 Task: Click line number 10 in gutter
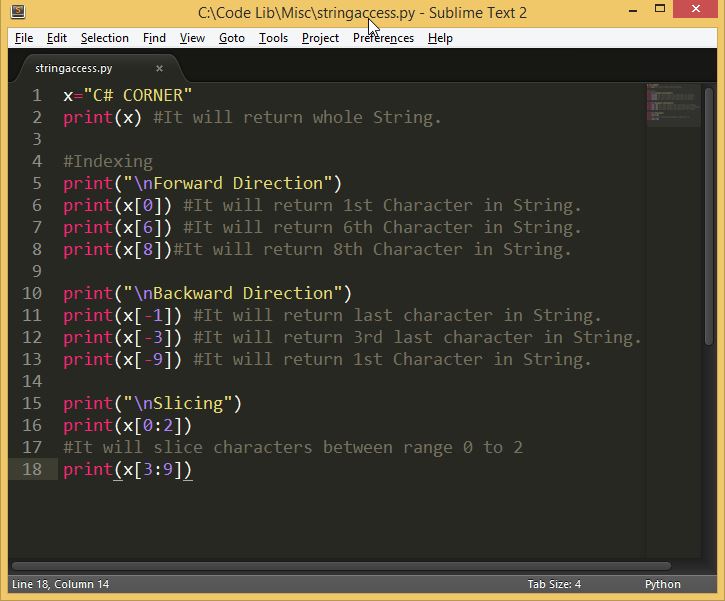[32, 293]
